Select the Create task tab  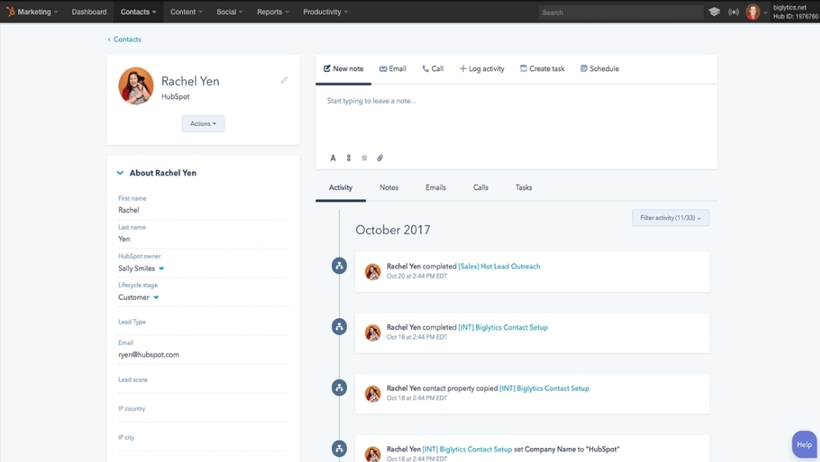[x=542, y=69]
